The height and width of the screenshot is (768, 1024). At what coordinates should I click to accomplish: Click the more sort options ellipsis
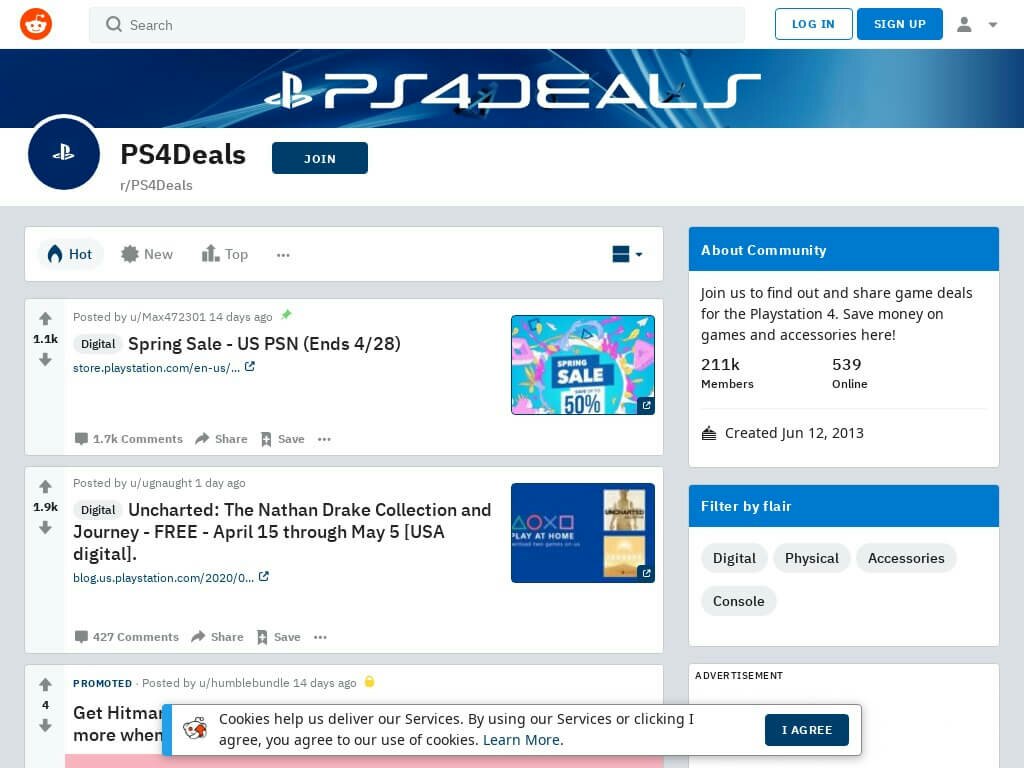283,255
